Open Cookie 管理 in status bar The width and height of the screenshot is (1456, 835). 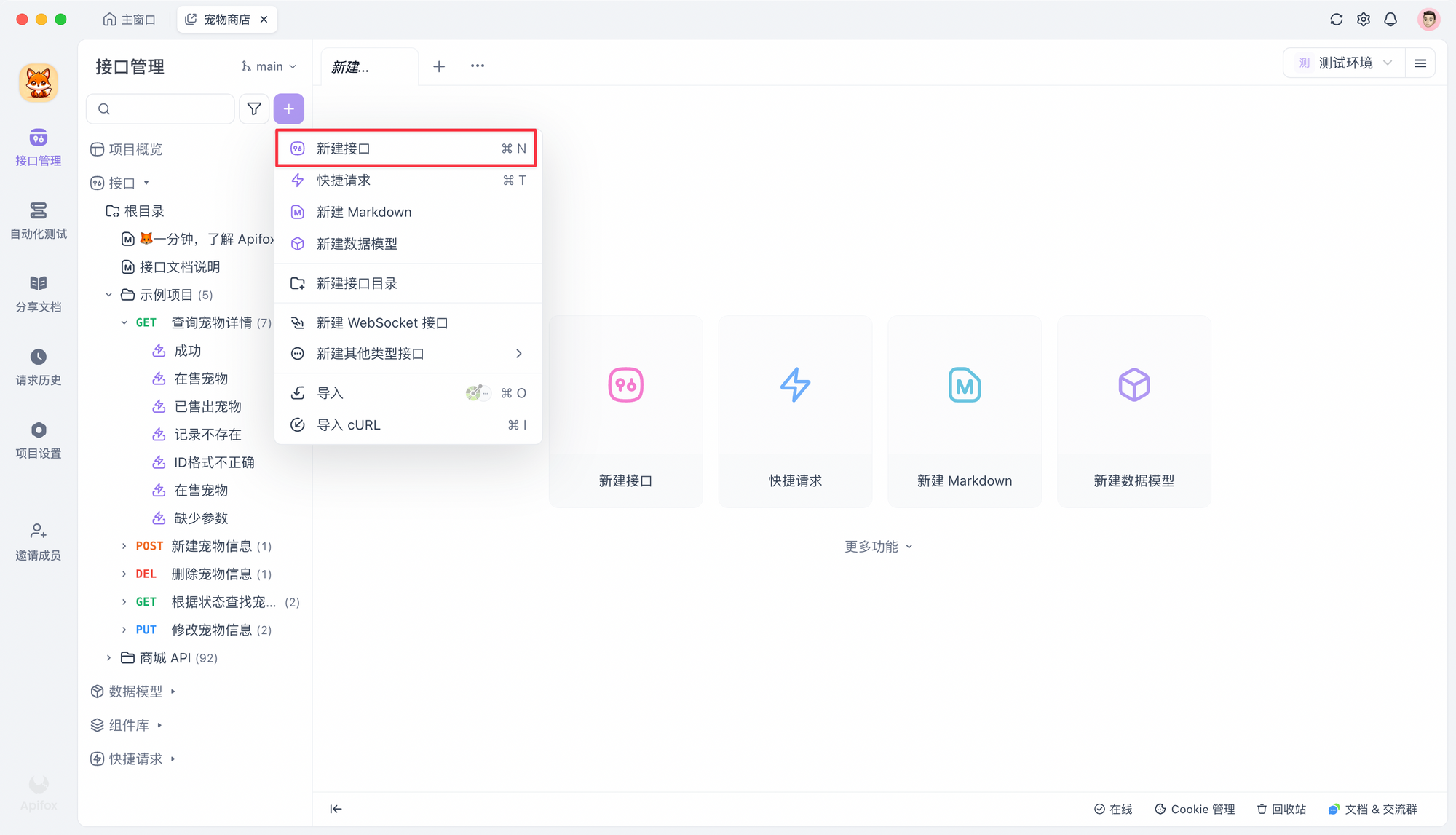tap(1195, 809)
